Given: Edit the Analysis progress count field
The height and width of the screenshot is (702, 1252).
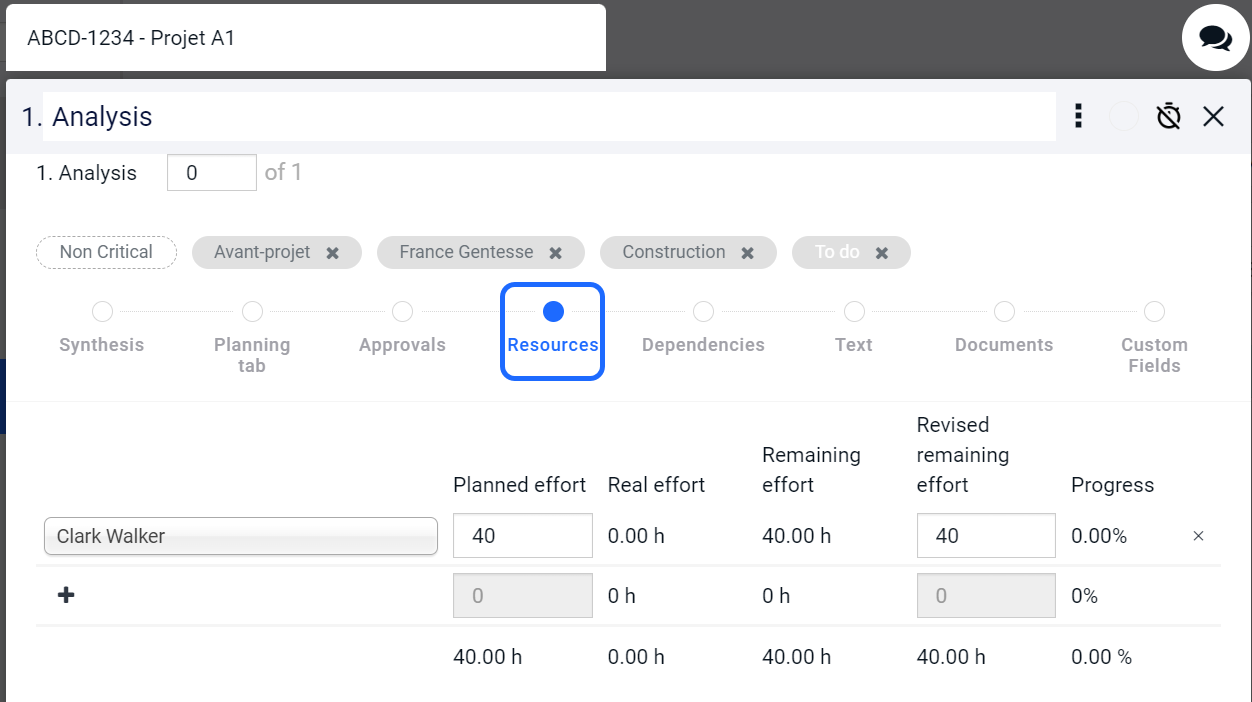Looking at the screenshot, I should tap(212, 173).
